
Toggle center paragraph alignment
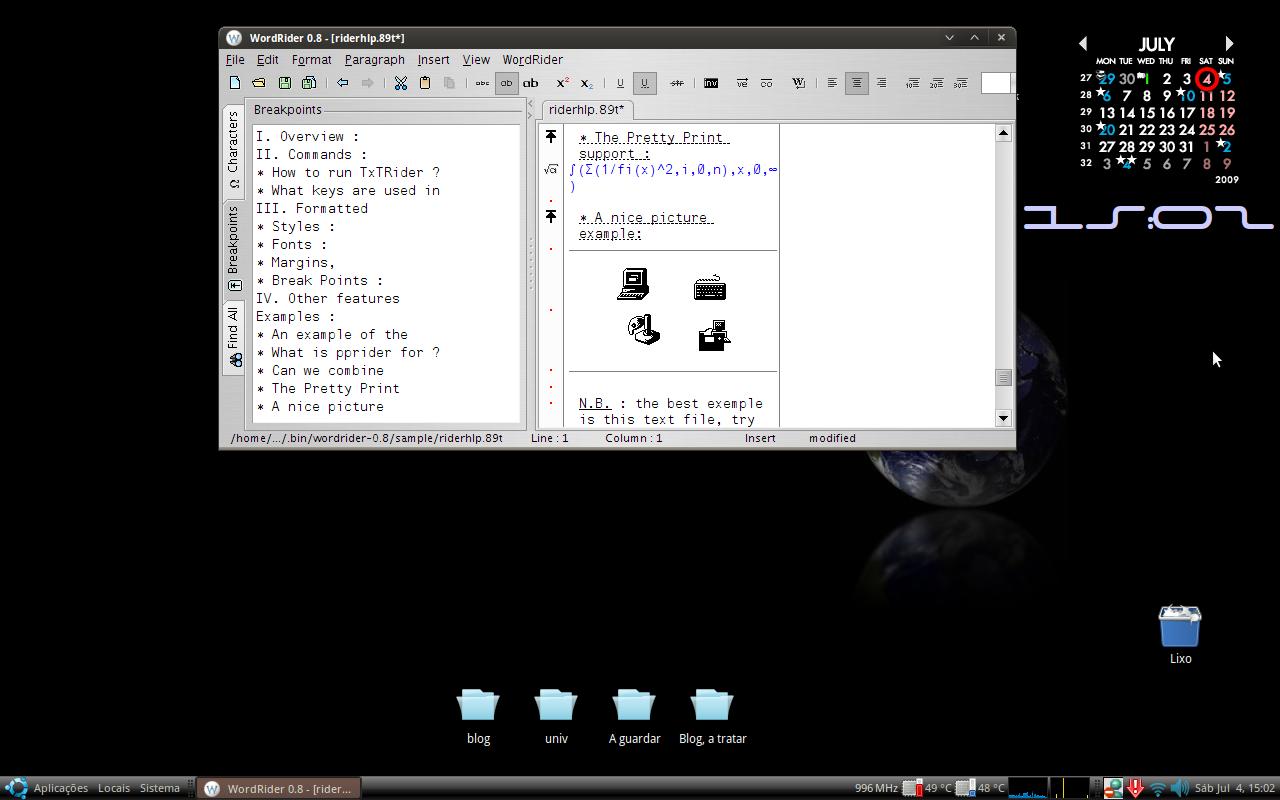(x=856, y=83)
